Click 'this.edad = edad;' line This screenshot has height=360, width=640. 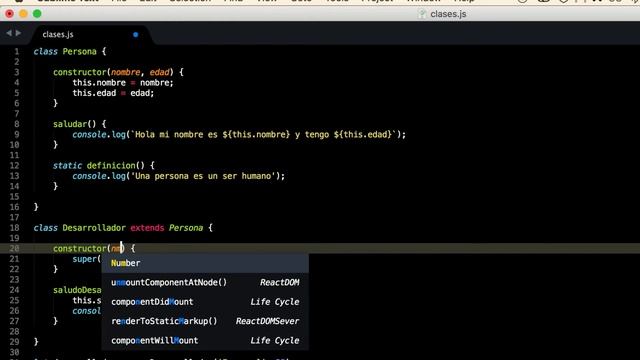pyautogui.click(x=113, y=93)
